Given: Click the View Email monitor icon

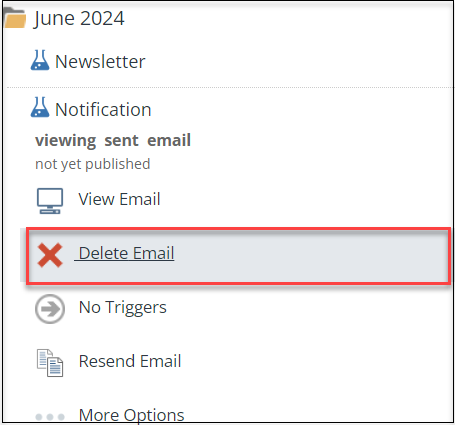Looking at the screenshot, I should [x=50, y=201].
